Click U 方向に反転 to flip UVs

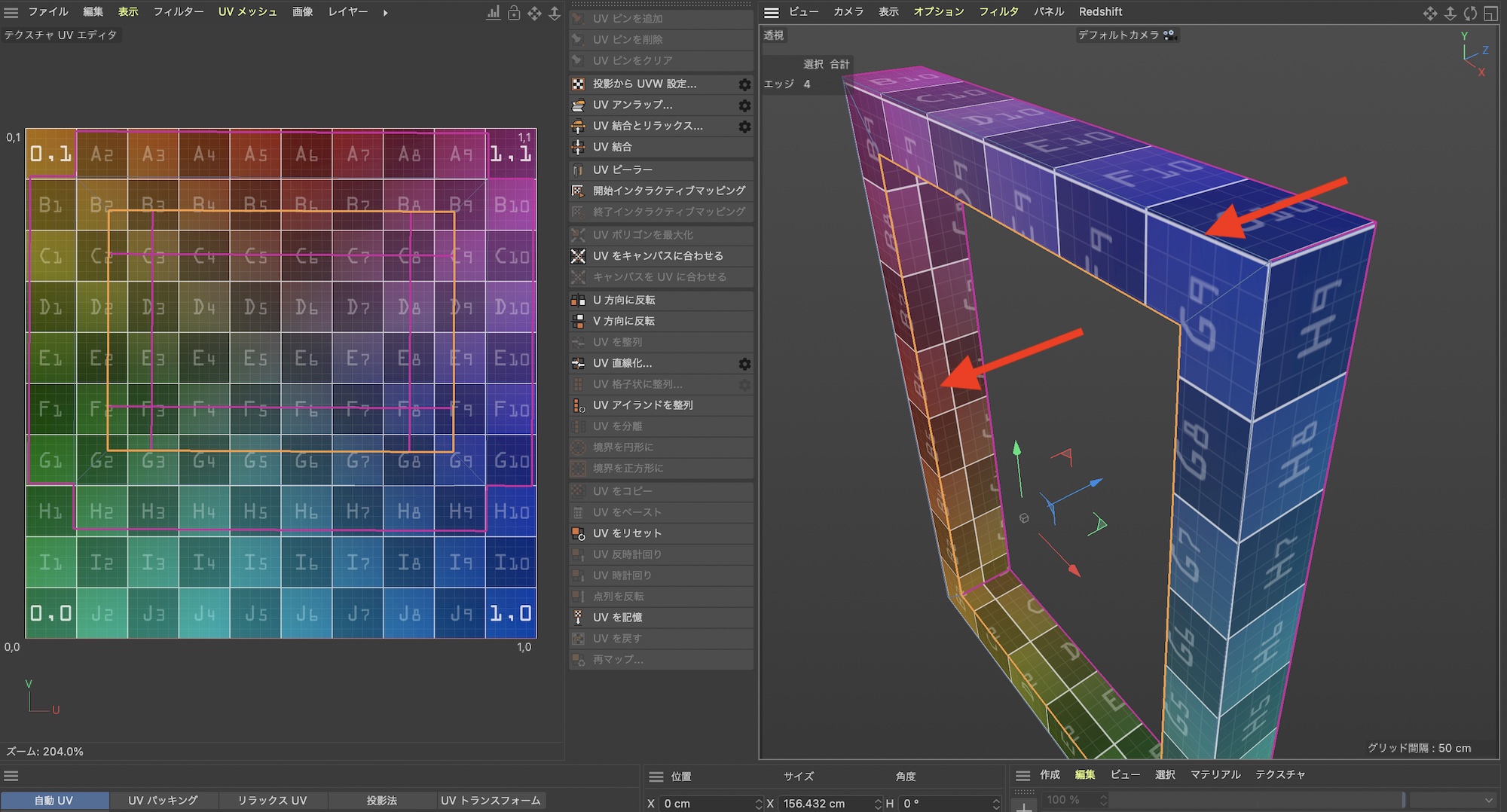(624, 300)
